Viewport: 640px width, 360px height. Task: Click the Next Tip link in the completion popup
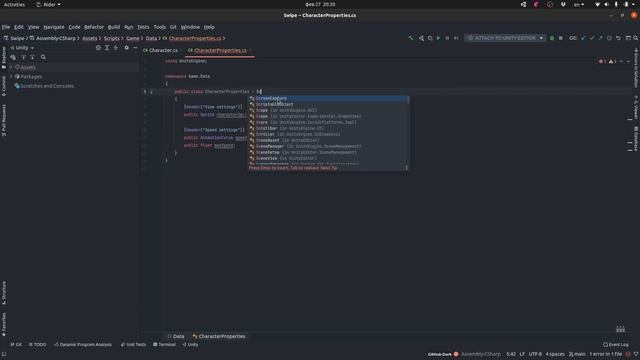tap(329, 168)
